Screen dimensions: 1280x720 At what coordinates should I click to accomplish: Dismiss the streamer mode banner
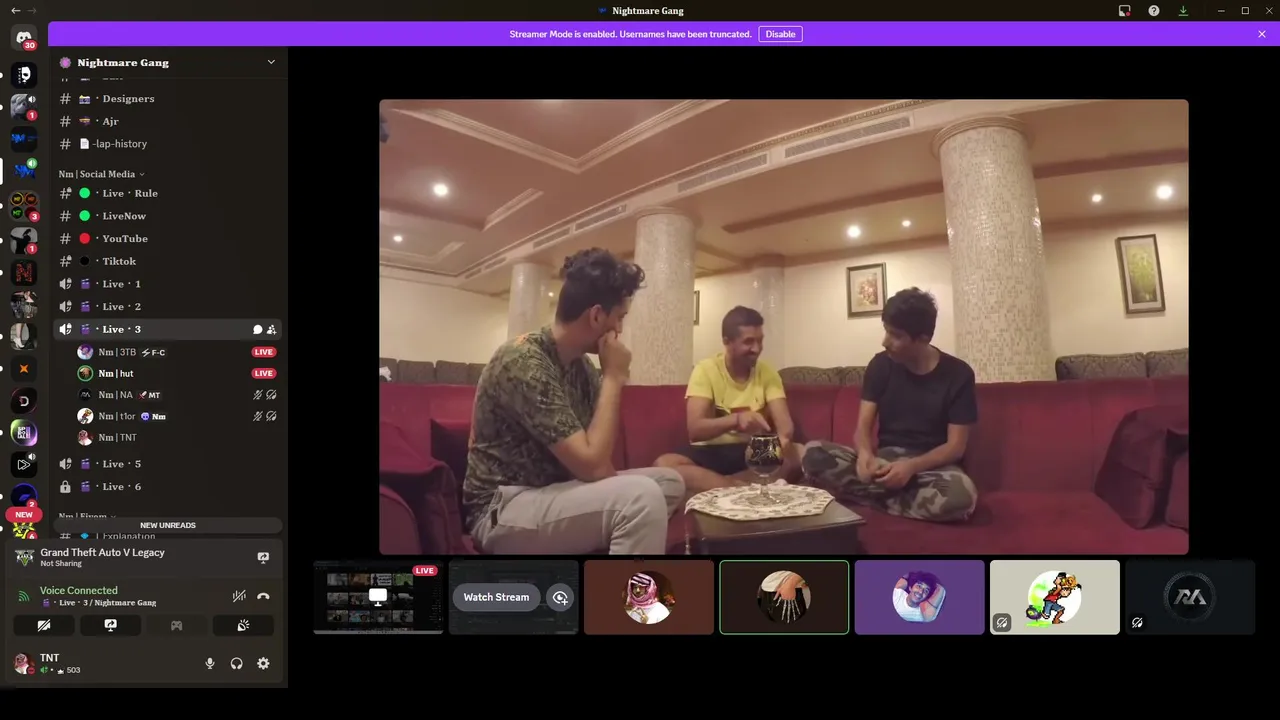click(1262, 34)
